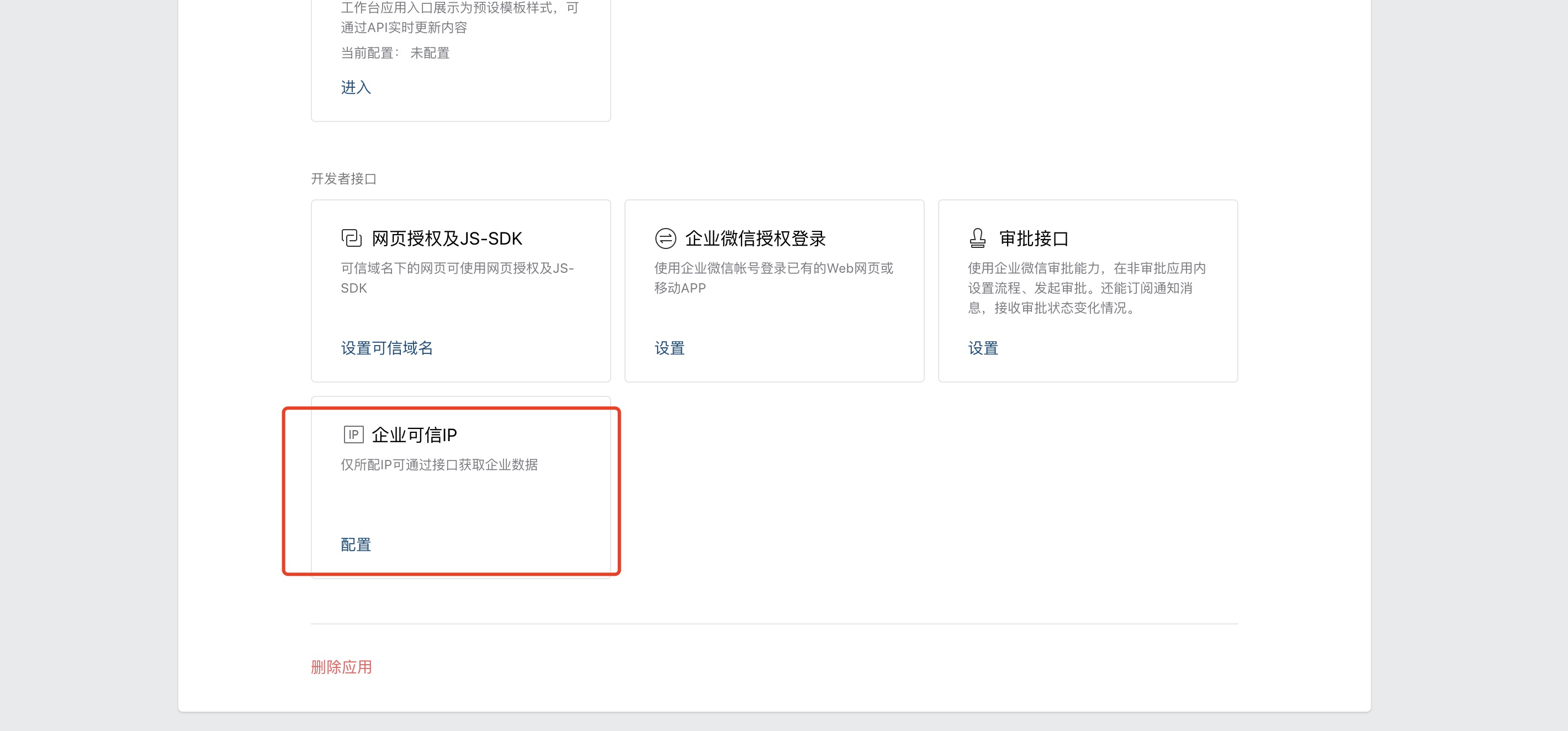Image resolution: width=1568 pixels, height=731 pixels.
Task: Open 设置 under 审批接口
Action: point(982,348)
